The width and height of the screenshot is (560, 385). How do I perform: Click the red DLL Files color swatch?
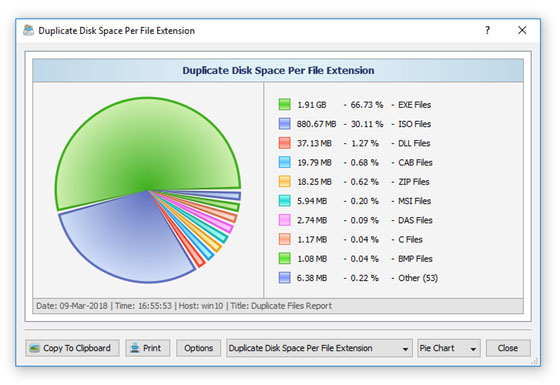pos(285,143)
